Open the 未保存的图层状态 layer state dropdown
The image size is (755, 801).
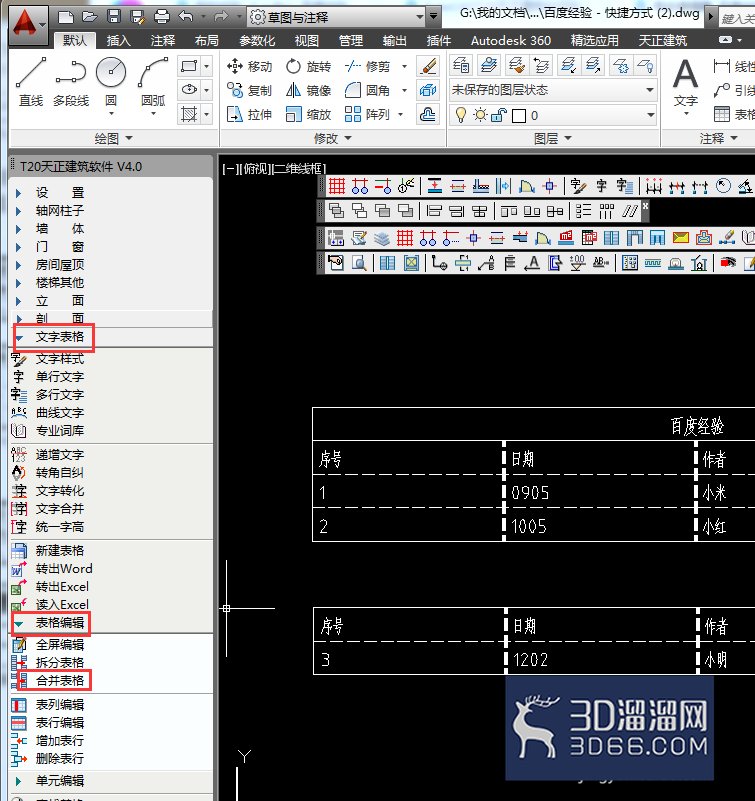click(552, 90)
